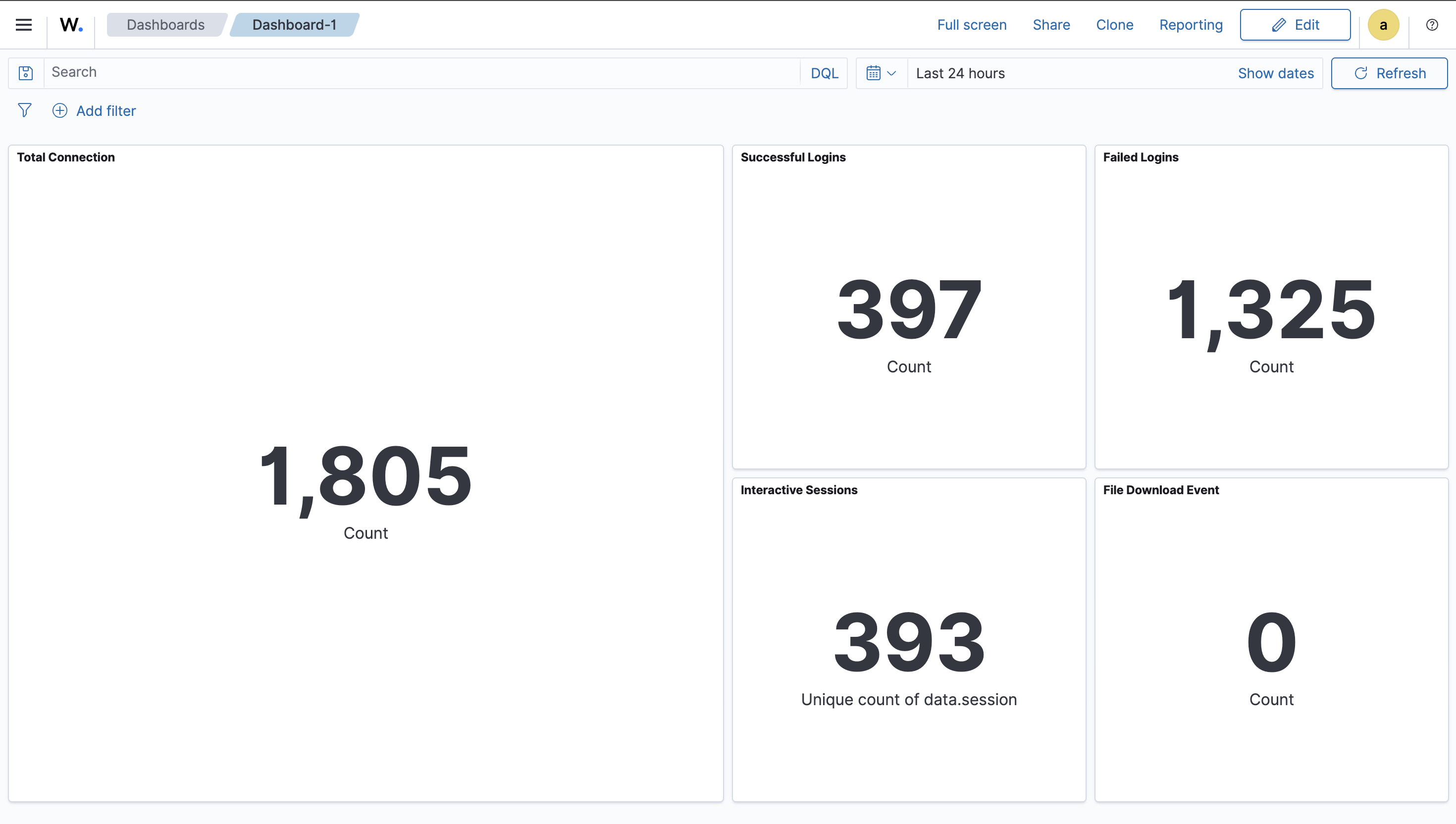Open the Reporting menu
This screenshot has width=1456, height=824.
click(1191, 25)
